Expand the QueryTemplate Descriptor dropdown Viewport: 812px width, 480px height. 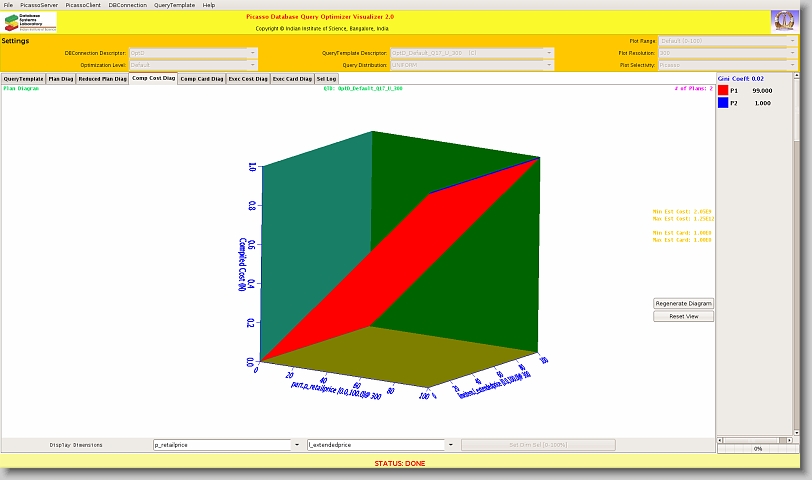(x=549, y=52)
